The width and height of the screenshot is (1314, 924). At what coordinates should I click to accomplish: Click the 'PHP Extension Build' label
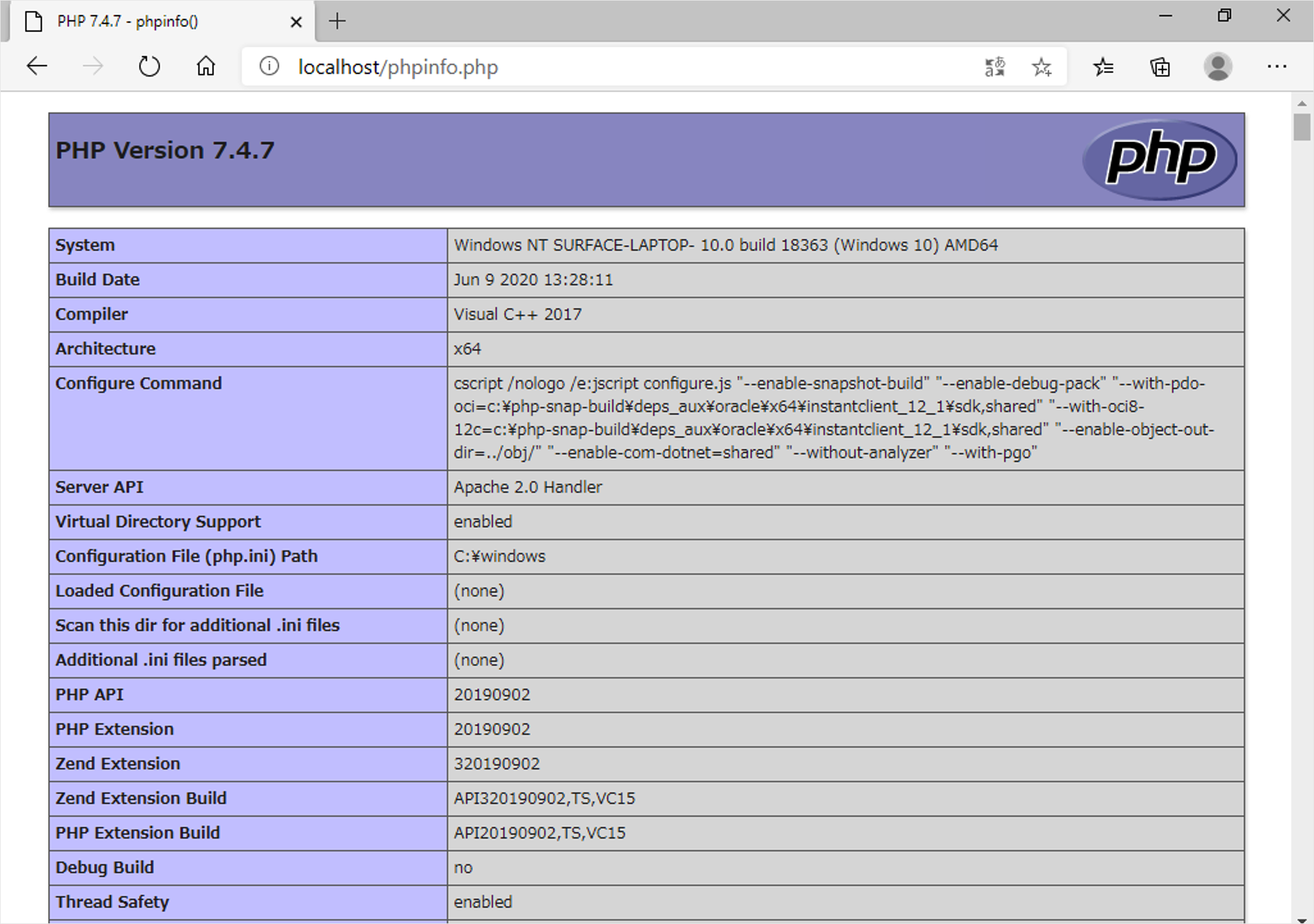138,834
